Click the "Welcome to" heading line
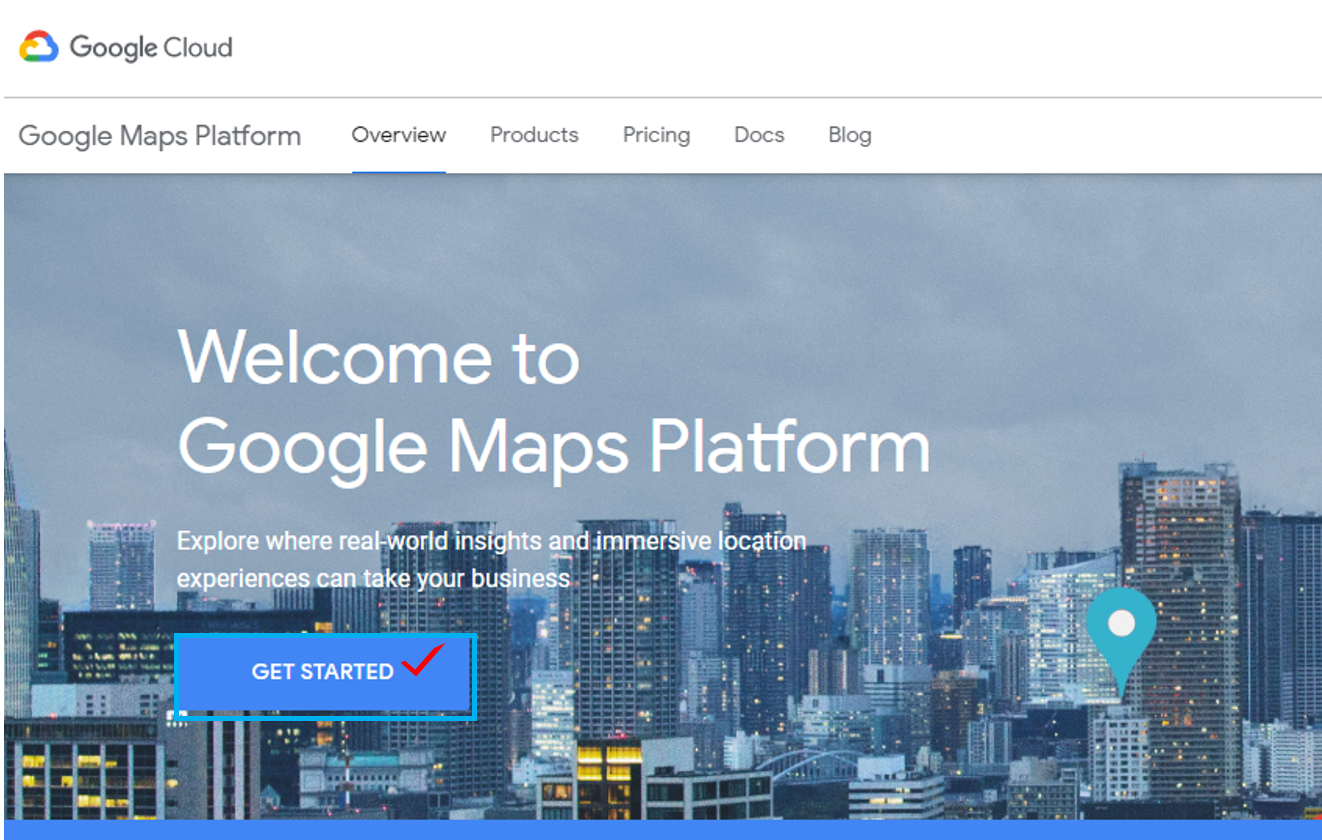Viewport: 1322px width, 840px height. pos(378,358)
